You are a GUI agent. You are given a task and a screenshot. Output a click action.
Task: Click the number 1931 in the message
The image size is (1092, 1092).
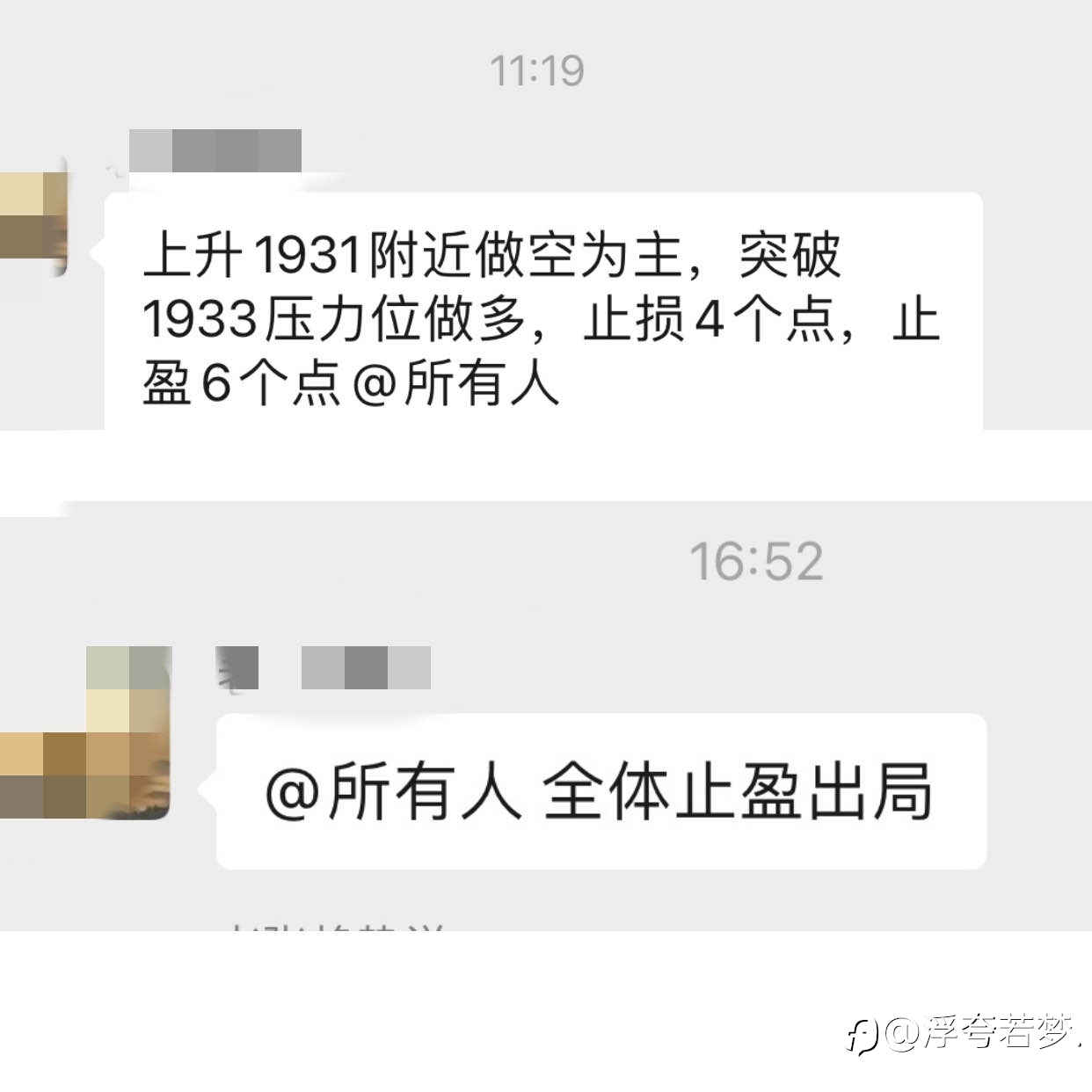click(x=309, y=256)
